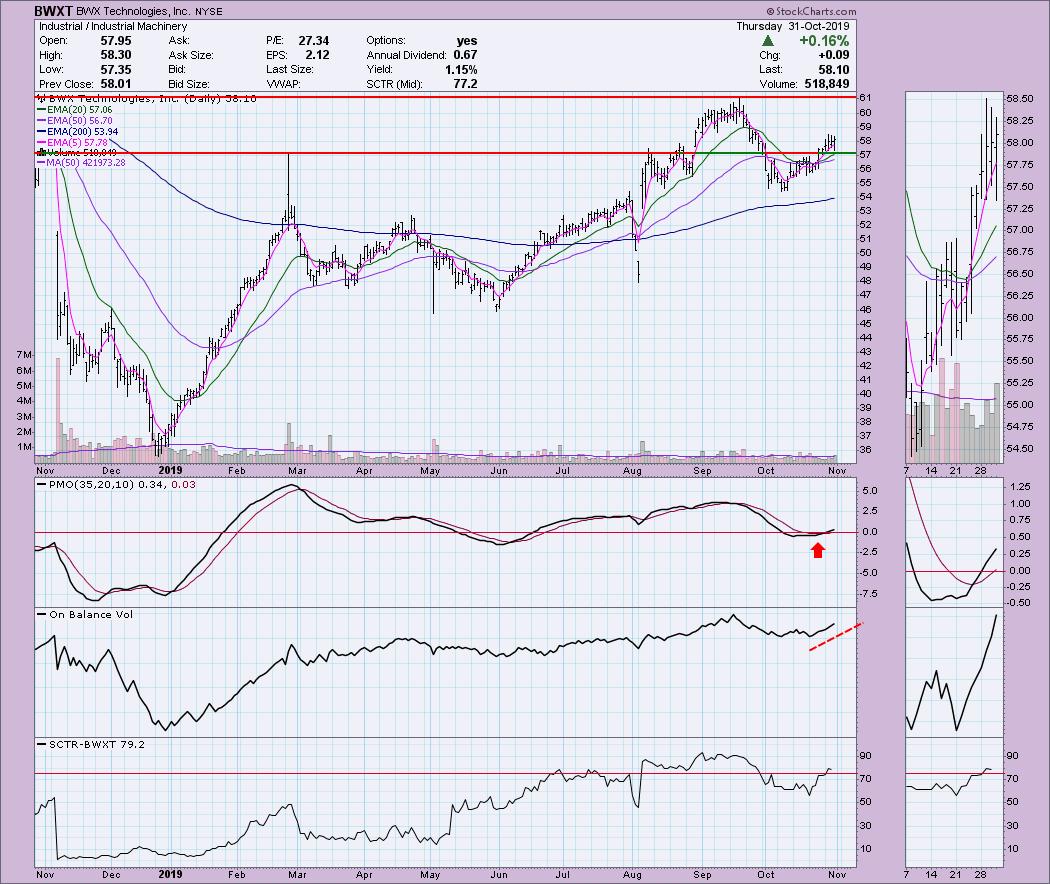The height and width of the screenshot is (884, 1050).
Task: Click the Open value 57.95
Action: pyautogui.click(x=116, y=41)
